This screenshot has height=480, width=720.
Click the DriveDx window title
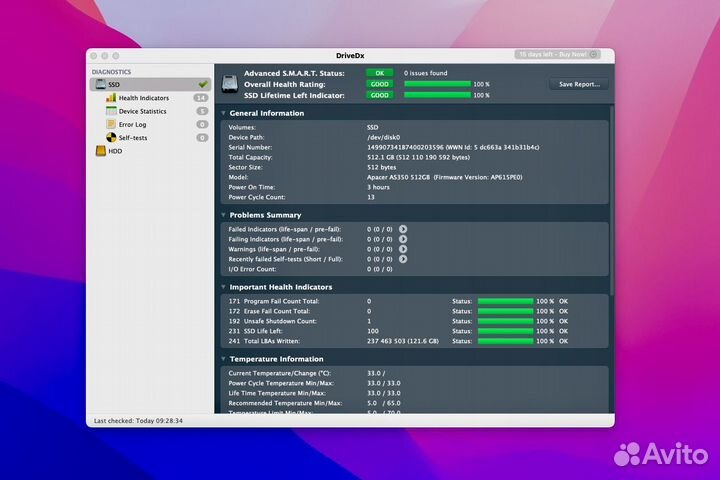coord(350,56)
